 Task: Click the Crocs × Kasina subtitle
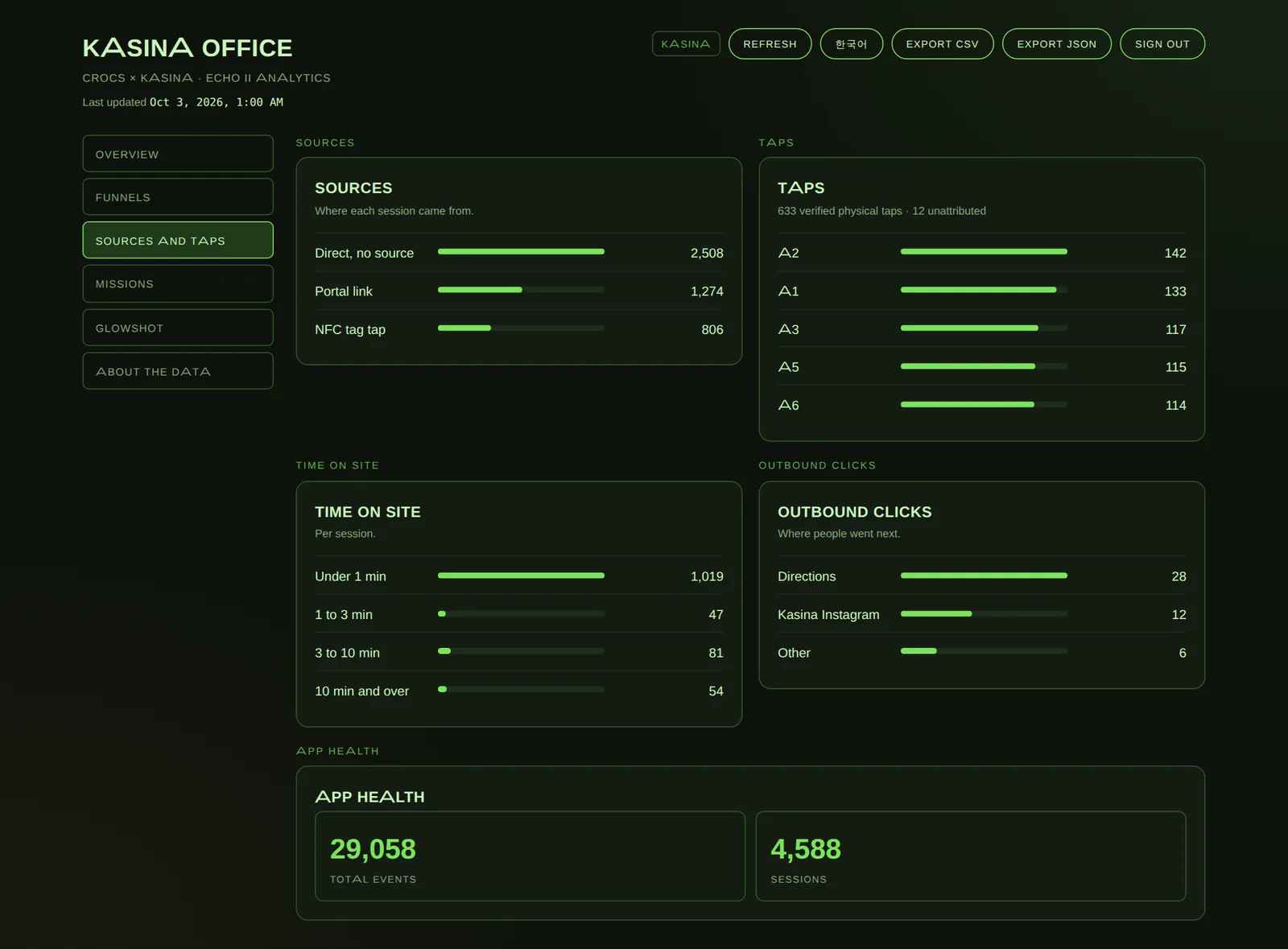click(206, 78)
